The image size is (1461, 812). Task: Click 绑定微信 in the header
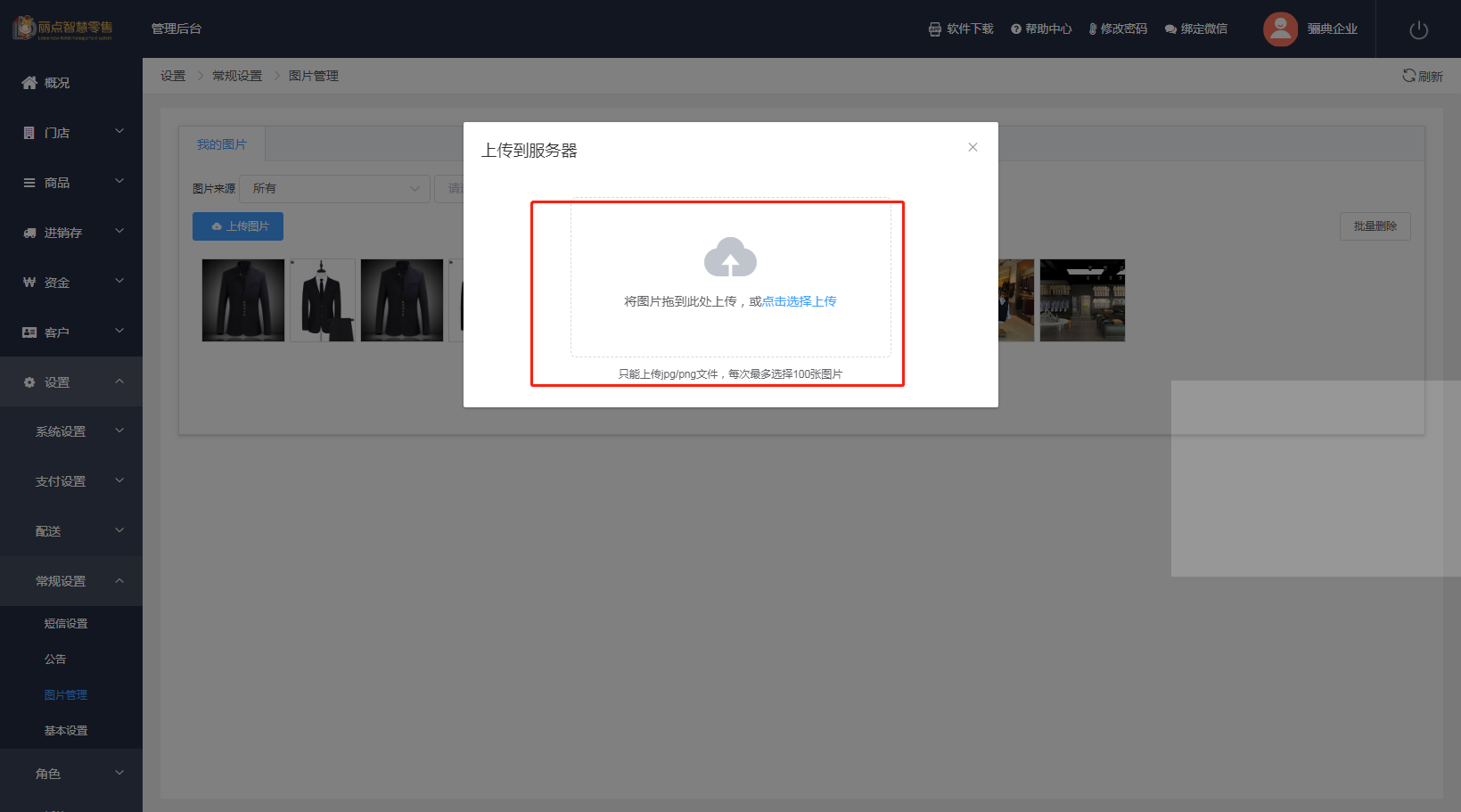(x=1196, y=29)
